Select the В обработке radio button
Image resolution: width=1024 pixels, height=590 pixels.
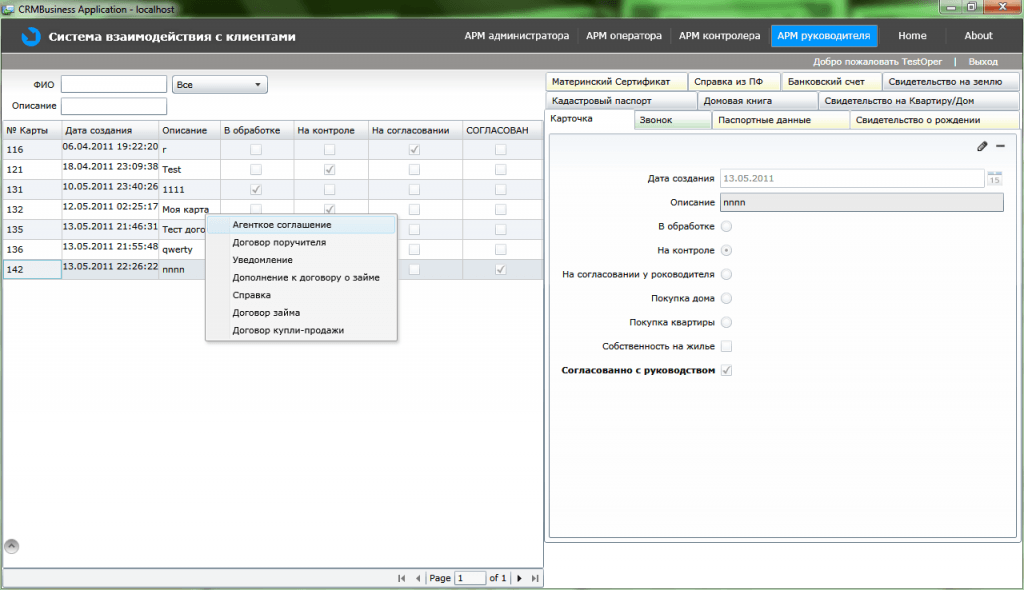click(726, 227)
